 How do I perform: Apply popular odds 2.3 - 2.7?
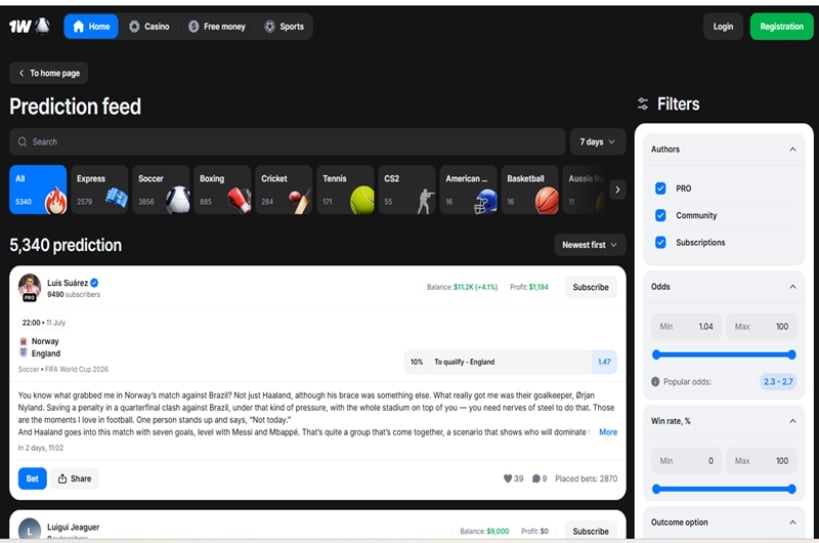[x=778, y=382]
